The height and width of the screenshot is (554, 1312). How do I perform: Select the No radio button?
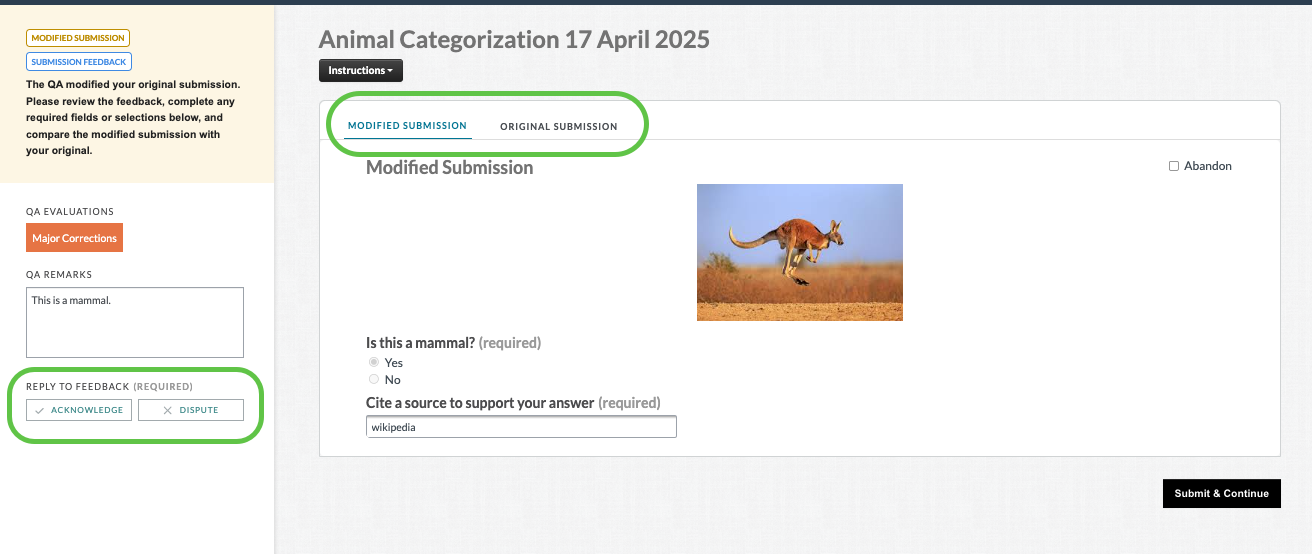[374, 379]
